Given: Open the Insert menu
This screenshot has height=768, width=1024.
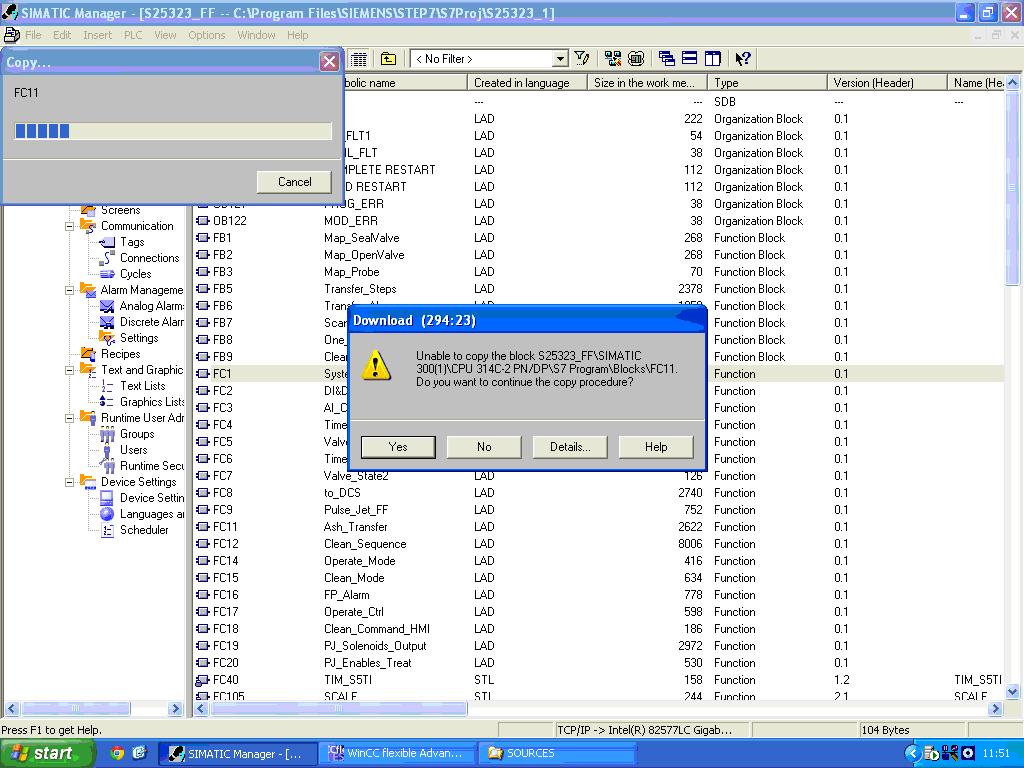Looking at the screenshot, I should point(97,35).
